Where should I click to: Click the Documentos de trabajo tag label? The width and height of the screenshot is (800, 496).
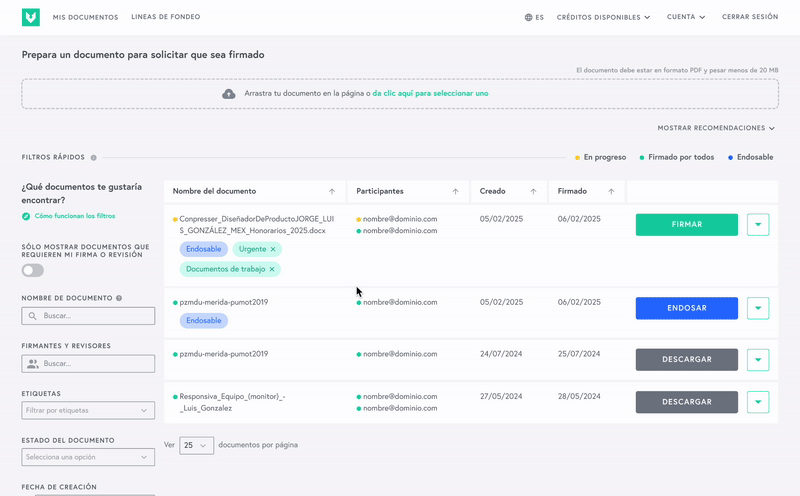[226, 269]
